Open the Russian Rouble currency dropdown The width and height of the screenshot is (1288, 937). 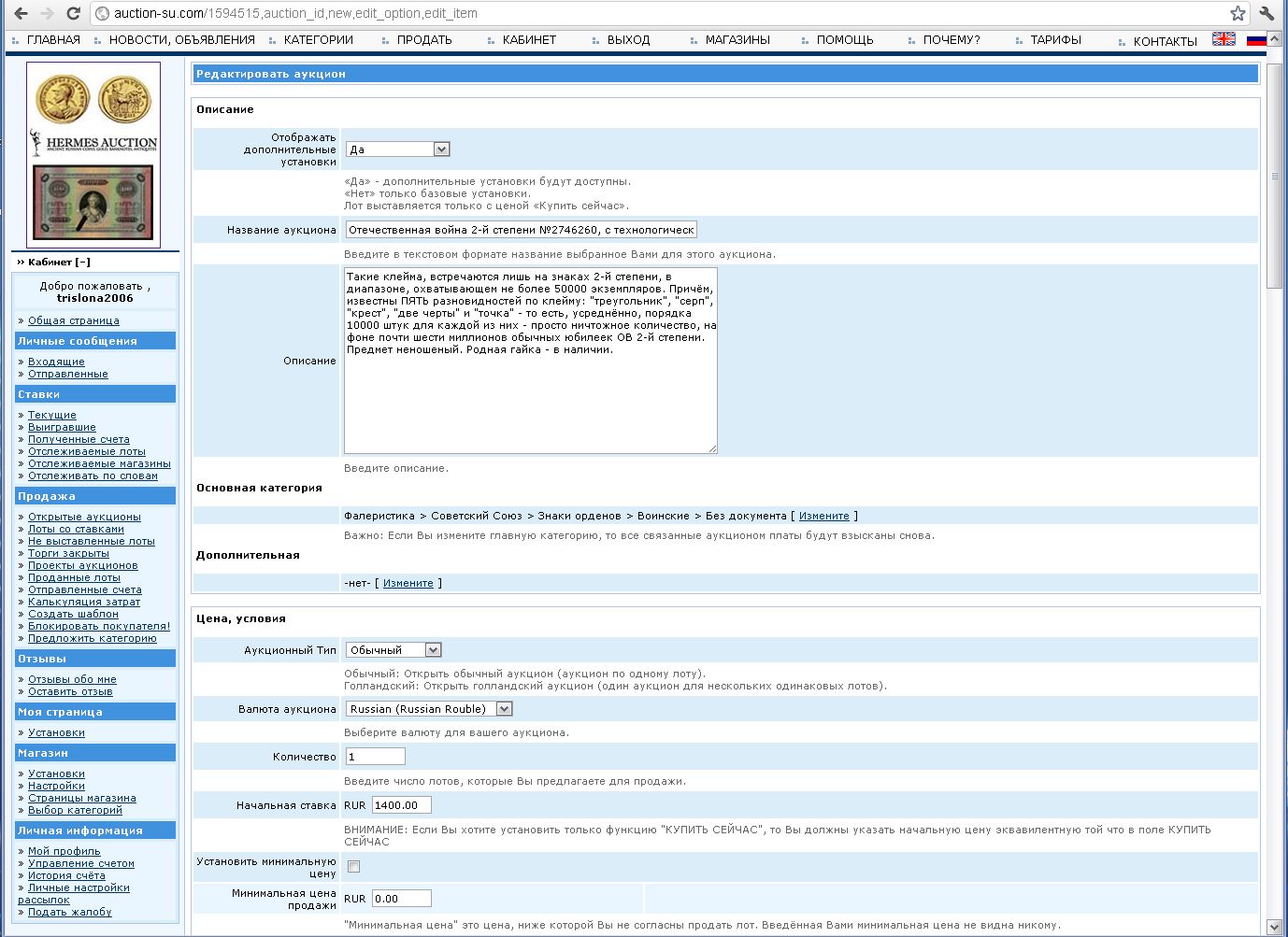(429, 709)
